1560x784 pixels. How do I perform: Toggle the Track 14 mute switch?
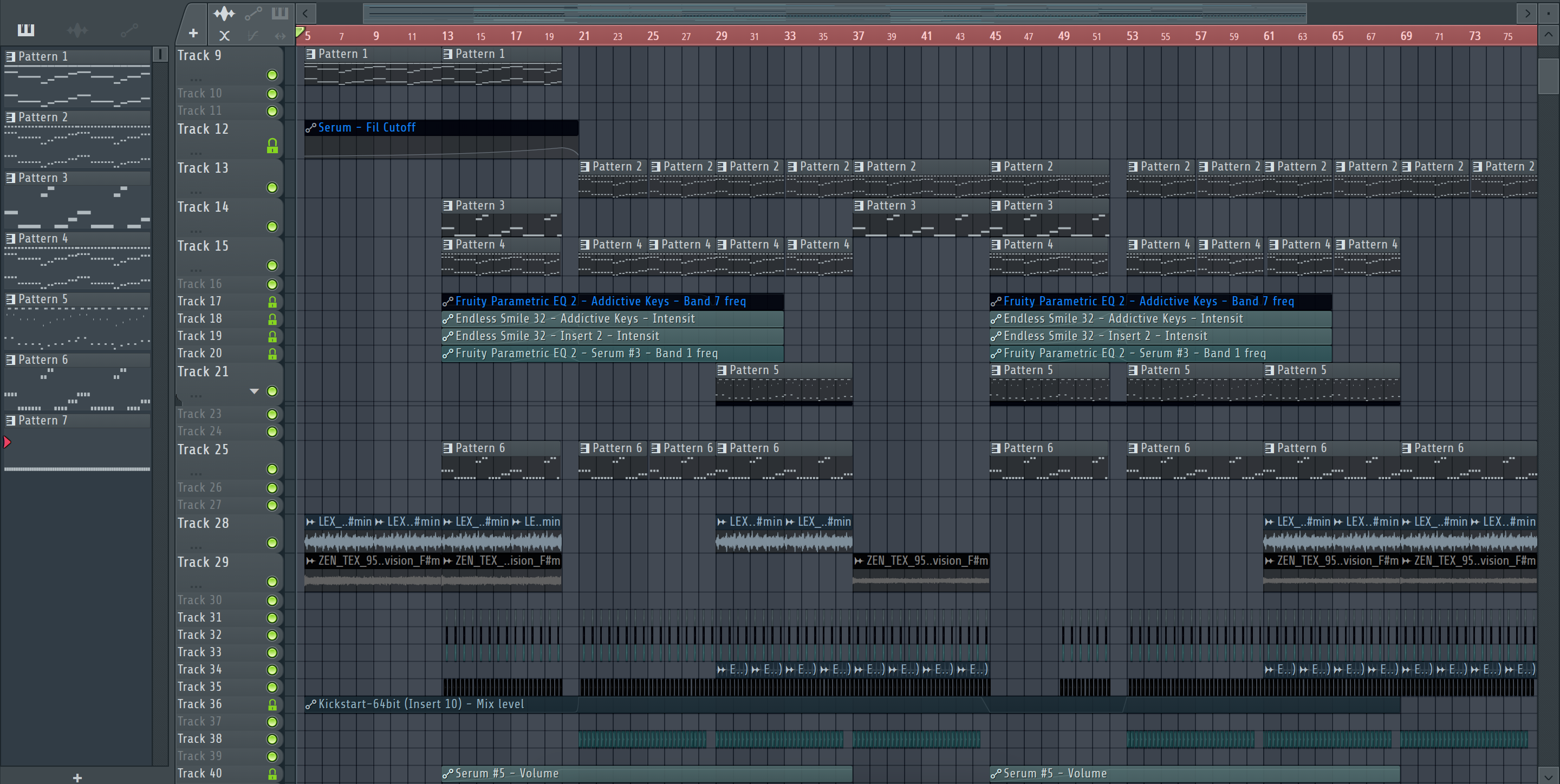(x=272, y=226)
